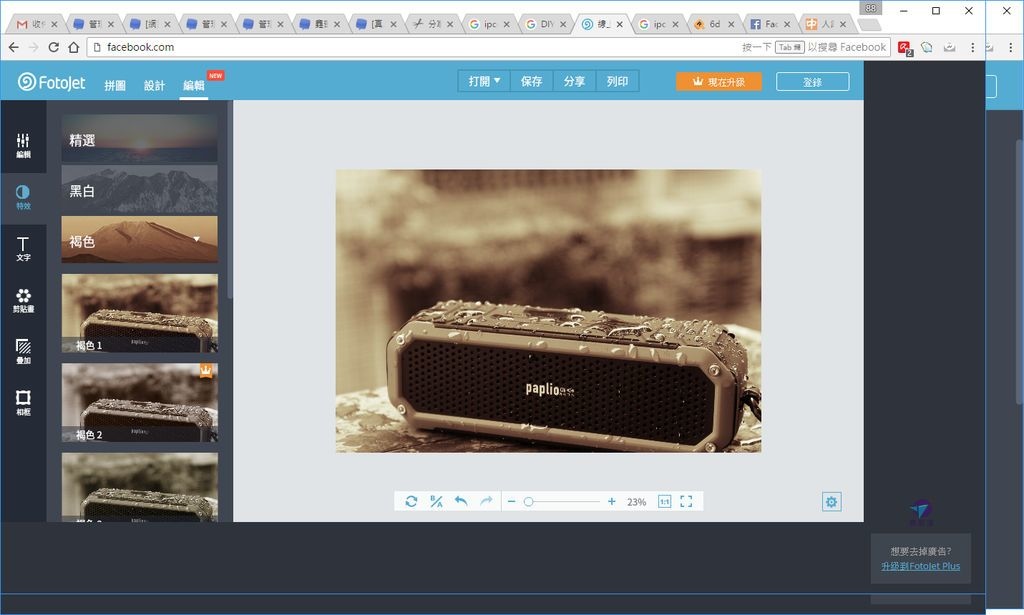
Task: Click the 現在升級 upgrade now button
Action: [x=719, y=82]
